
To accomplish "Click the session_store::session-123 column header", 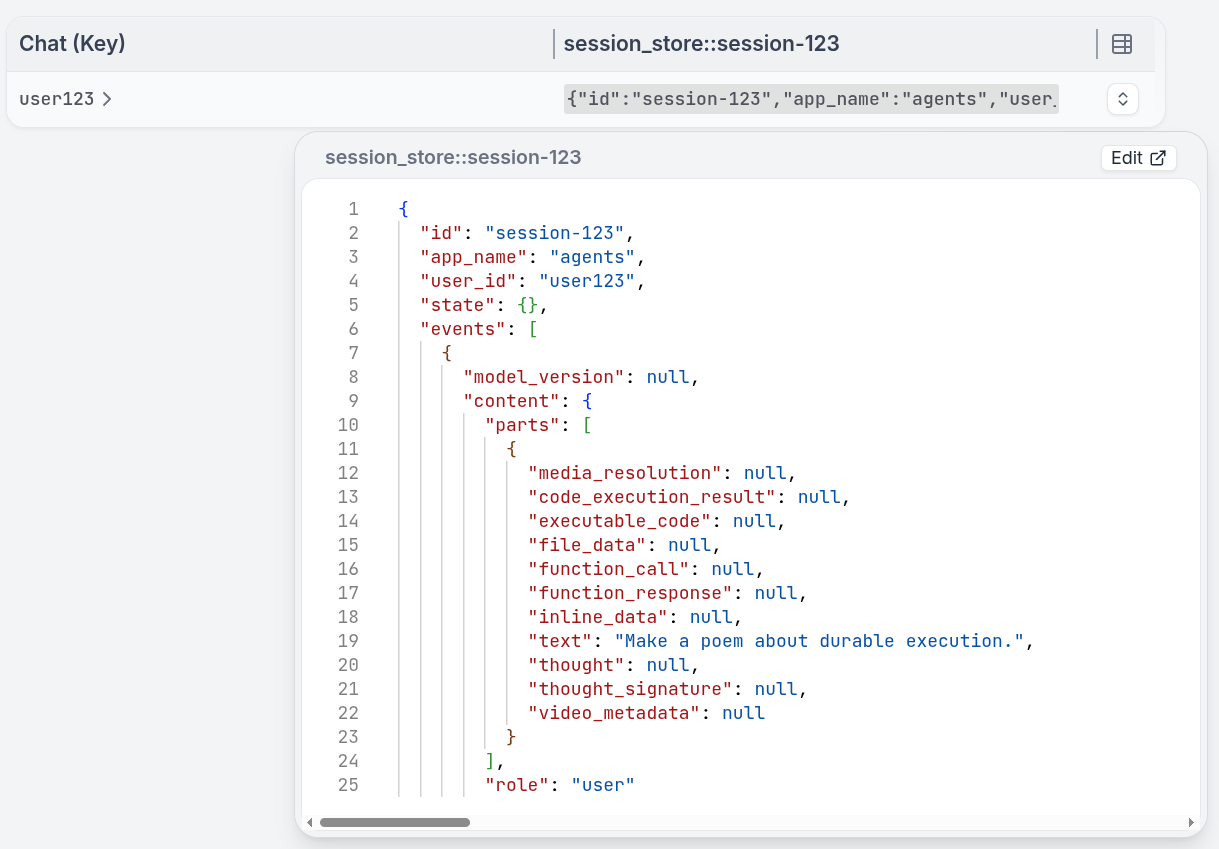I will point(701,44).
